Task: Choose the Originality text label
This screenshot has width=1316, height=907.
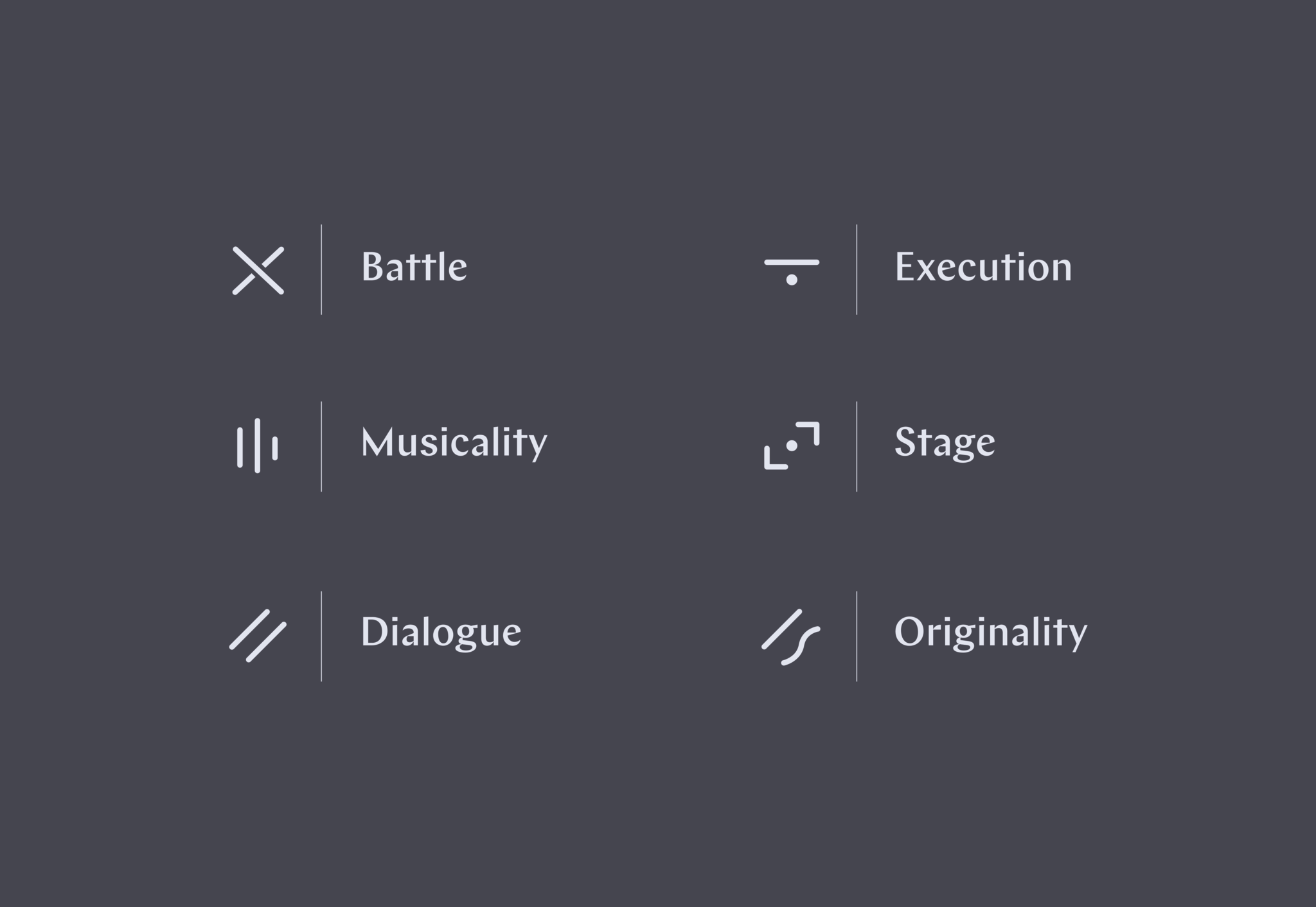Action: tap(991, 633)
